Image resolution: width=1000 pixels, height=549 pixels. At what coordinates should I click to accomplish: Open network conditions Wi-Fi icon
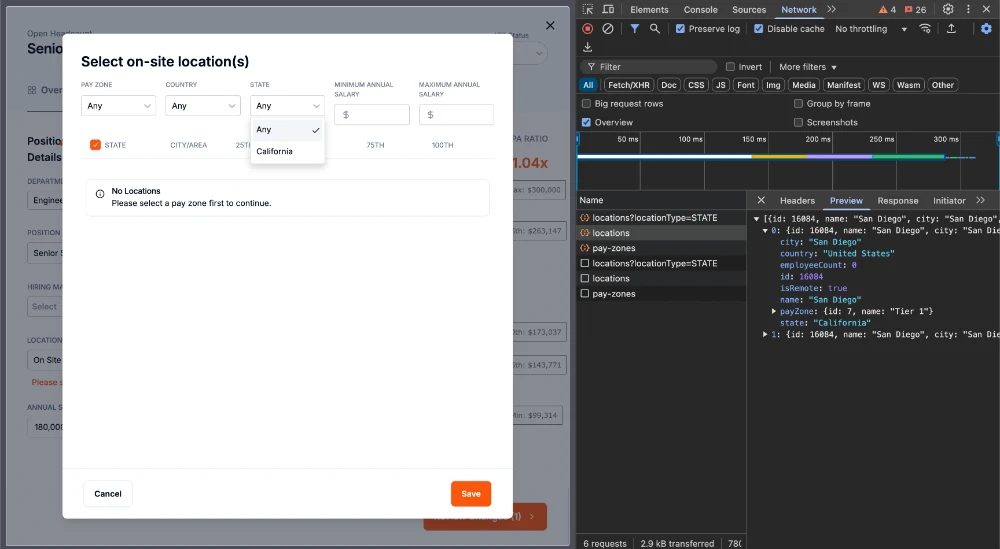click(x=925, y=29)
